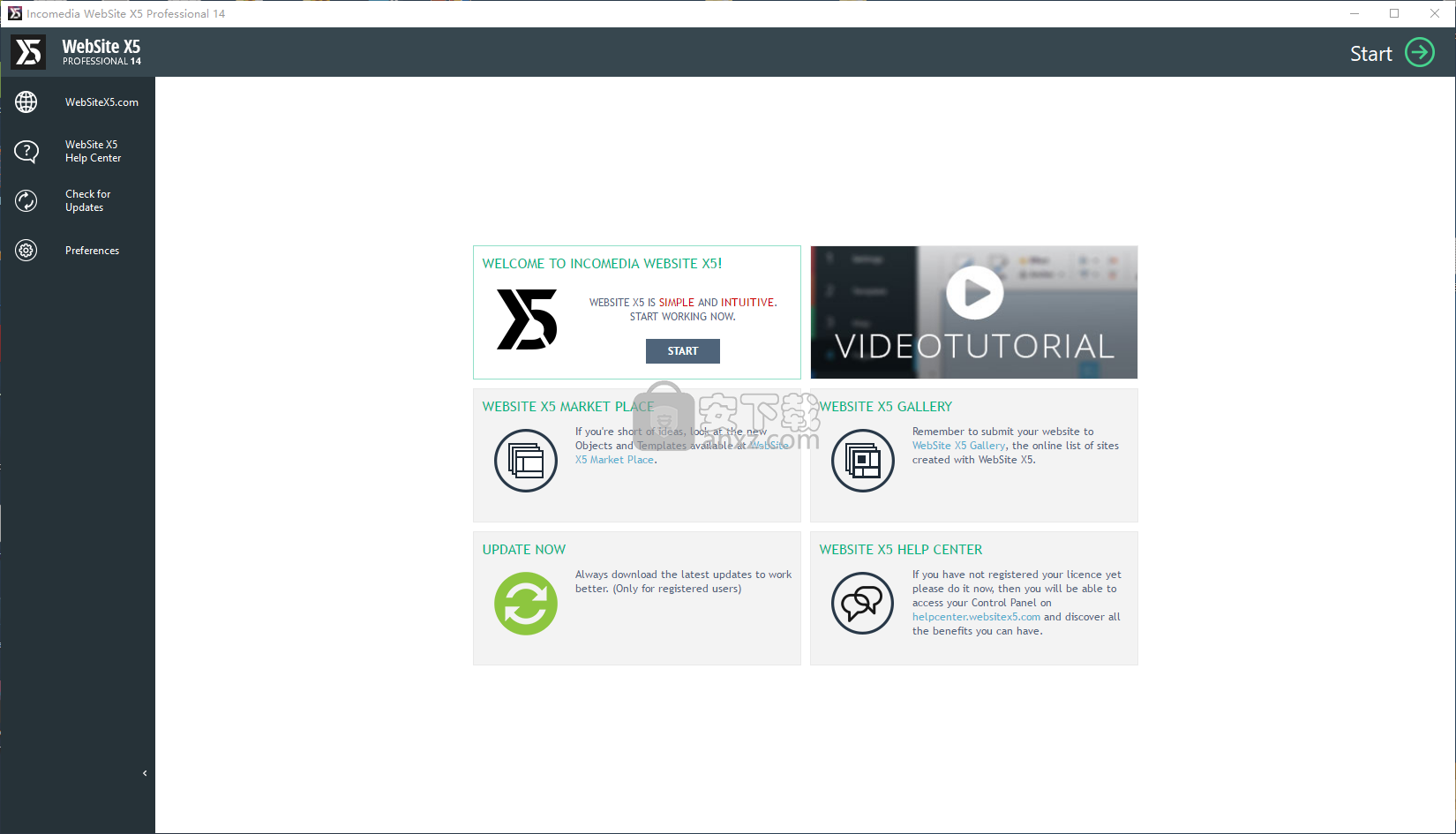1456x834 pixels.
Task: Click the WEBSITE X5 MARKET PLACE heading
Action: tap(568, 407)
